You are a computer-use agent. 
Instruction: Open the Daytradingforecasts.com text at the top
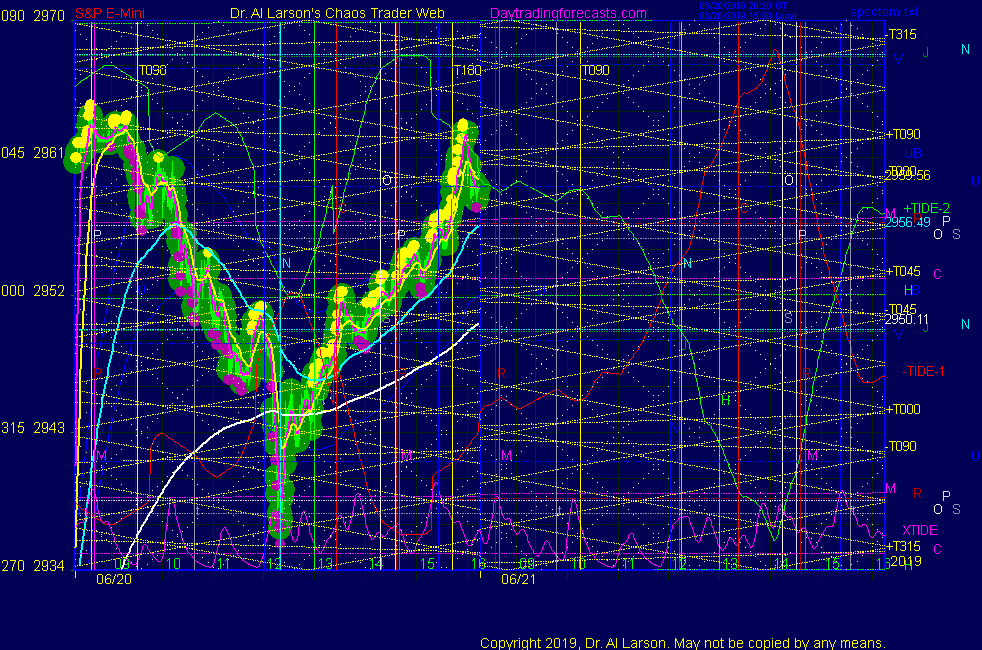coord(568,14)
